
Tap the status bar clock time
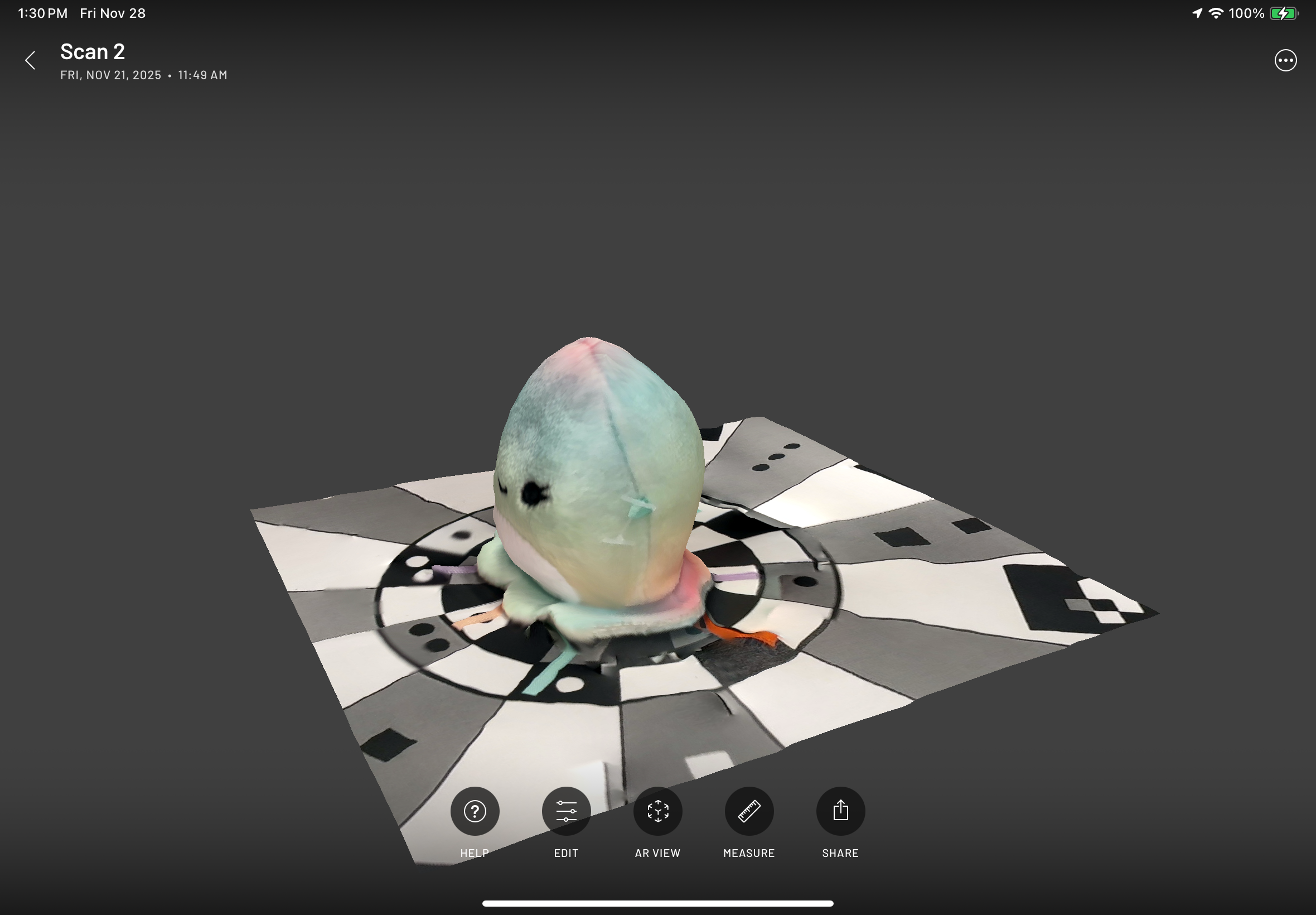click(x=42, y=13)
